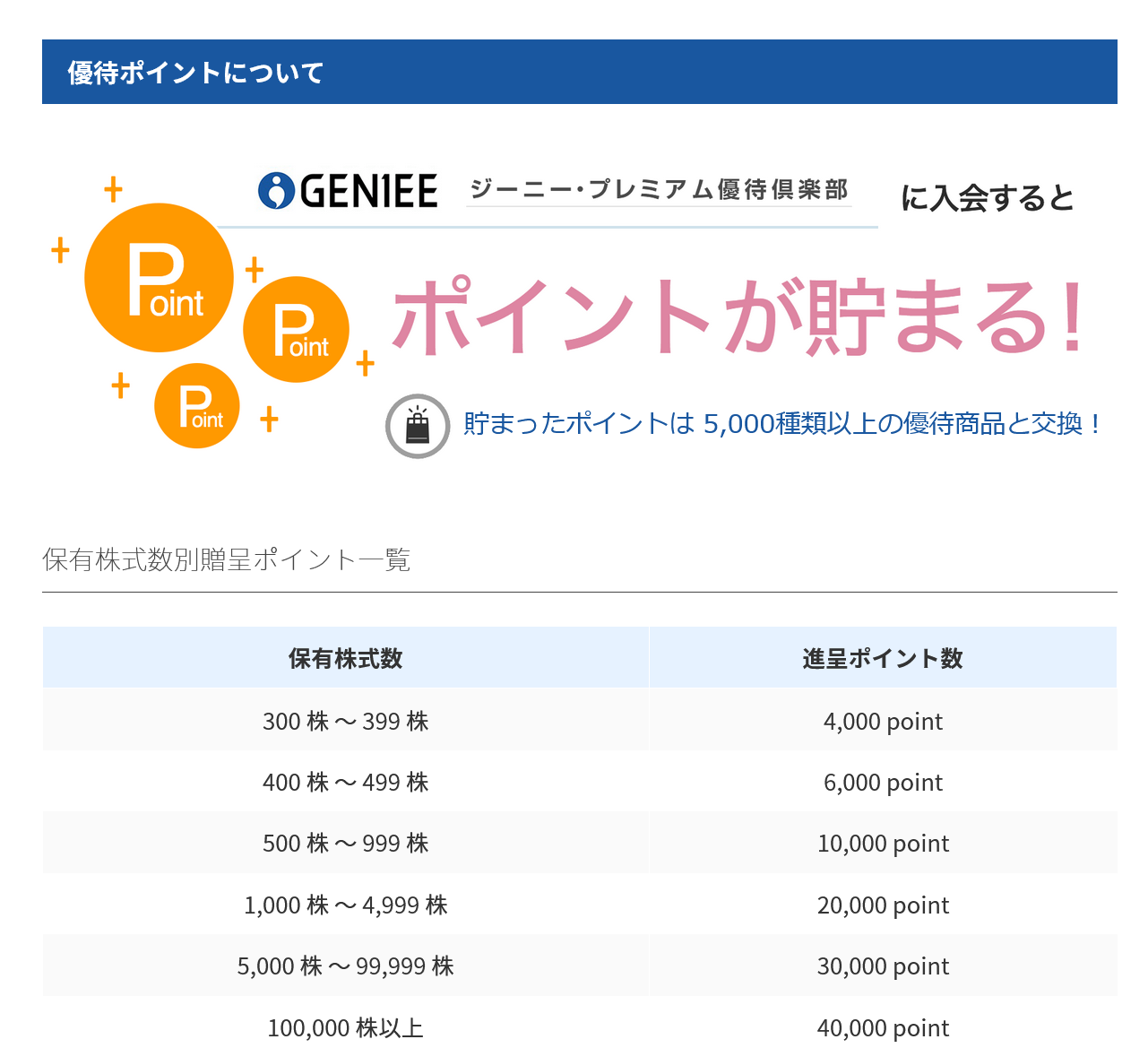Click the 優待ポイントについて header bar
Screen dimensions: 1148x1048
[x=579, y=72]
